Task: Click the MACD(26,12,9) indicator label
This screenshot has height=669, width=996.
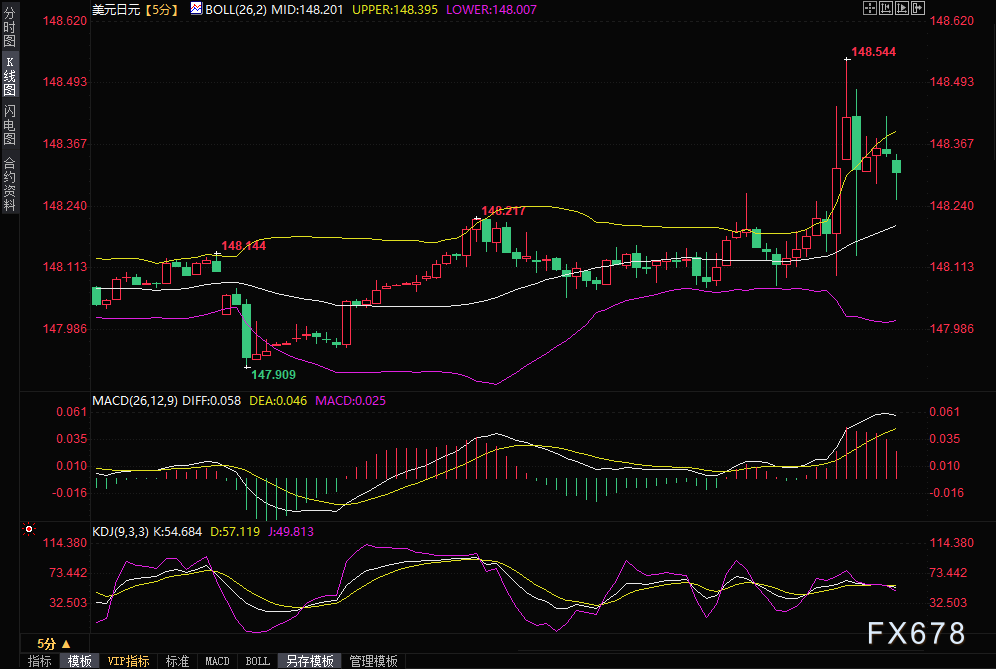Action: (135, 401)
